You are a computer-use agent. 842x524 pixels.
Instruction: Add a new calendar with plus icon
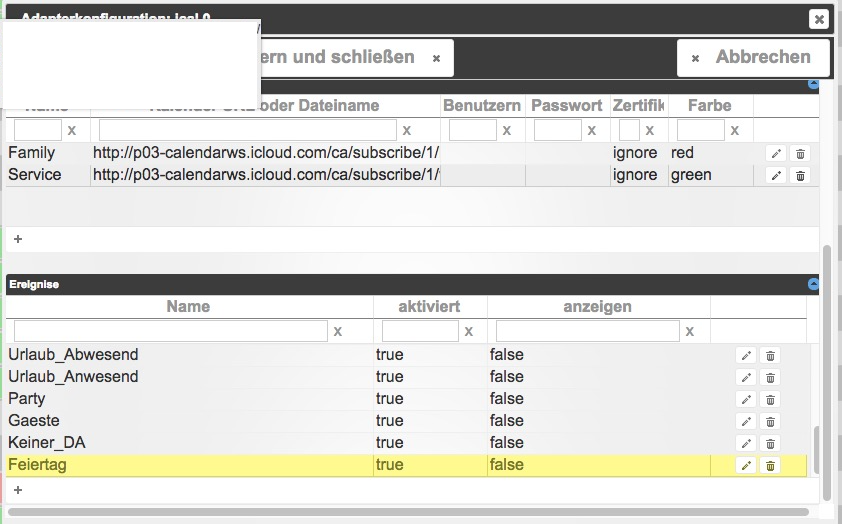18,239
